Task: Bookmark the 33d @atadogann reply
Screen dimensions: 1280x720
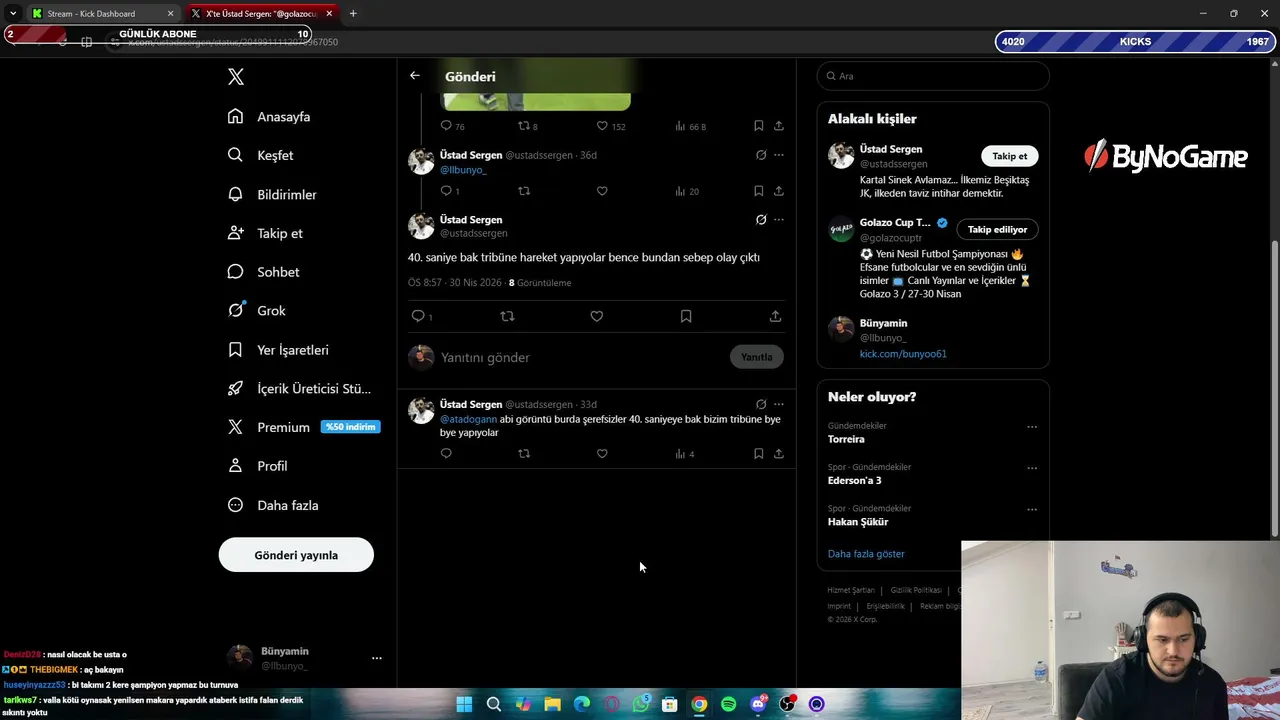Action: 759,454
